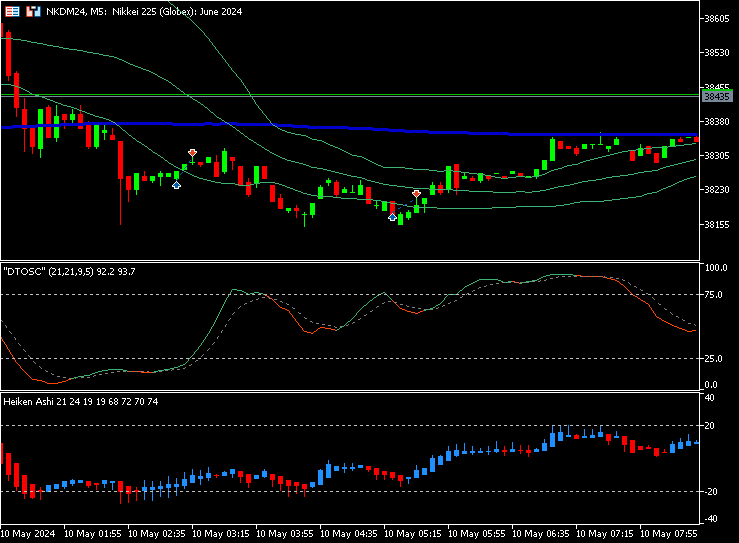
Task: Click the 10 May 07:55 time label
Action: pos(668,534)
